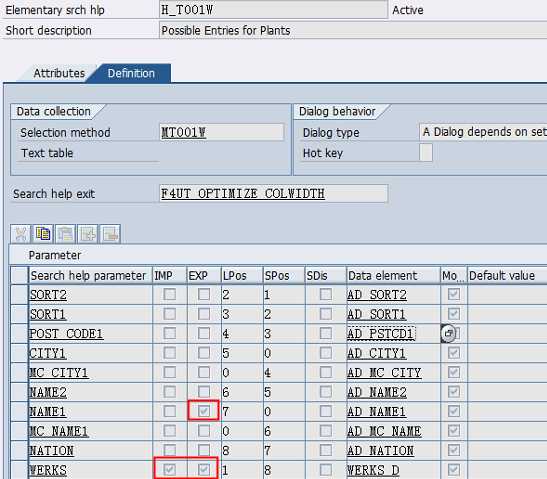547x479 pixels.
Task: Click the AD_NAME2 data element
Action: 377,392
